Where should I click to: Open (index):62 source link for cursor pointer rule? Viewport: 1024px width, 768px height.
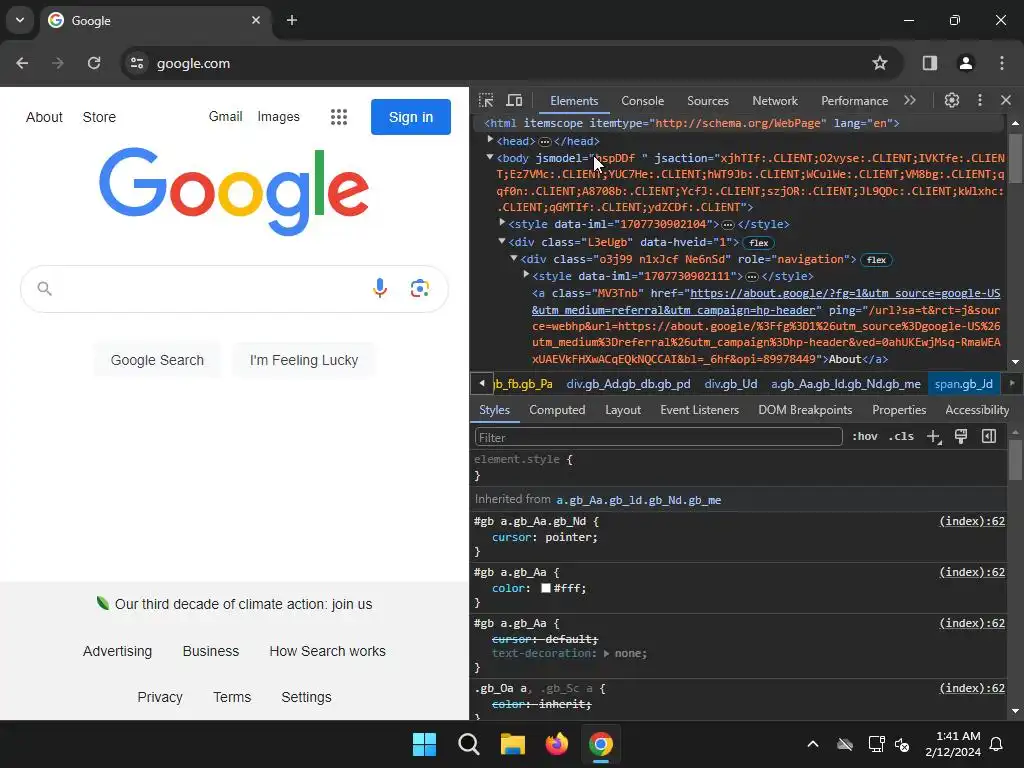pos(972,521)
